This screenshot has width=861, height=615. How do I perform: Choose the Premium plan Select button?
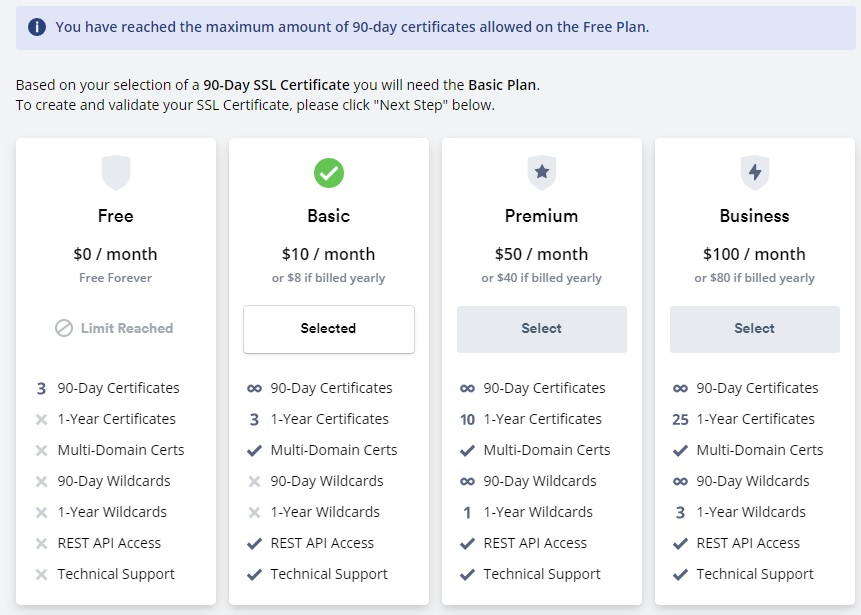542,329
